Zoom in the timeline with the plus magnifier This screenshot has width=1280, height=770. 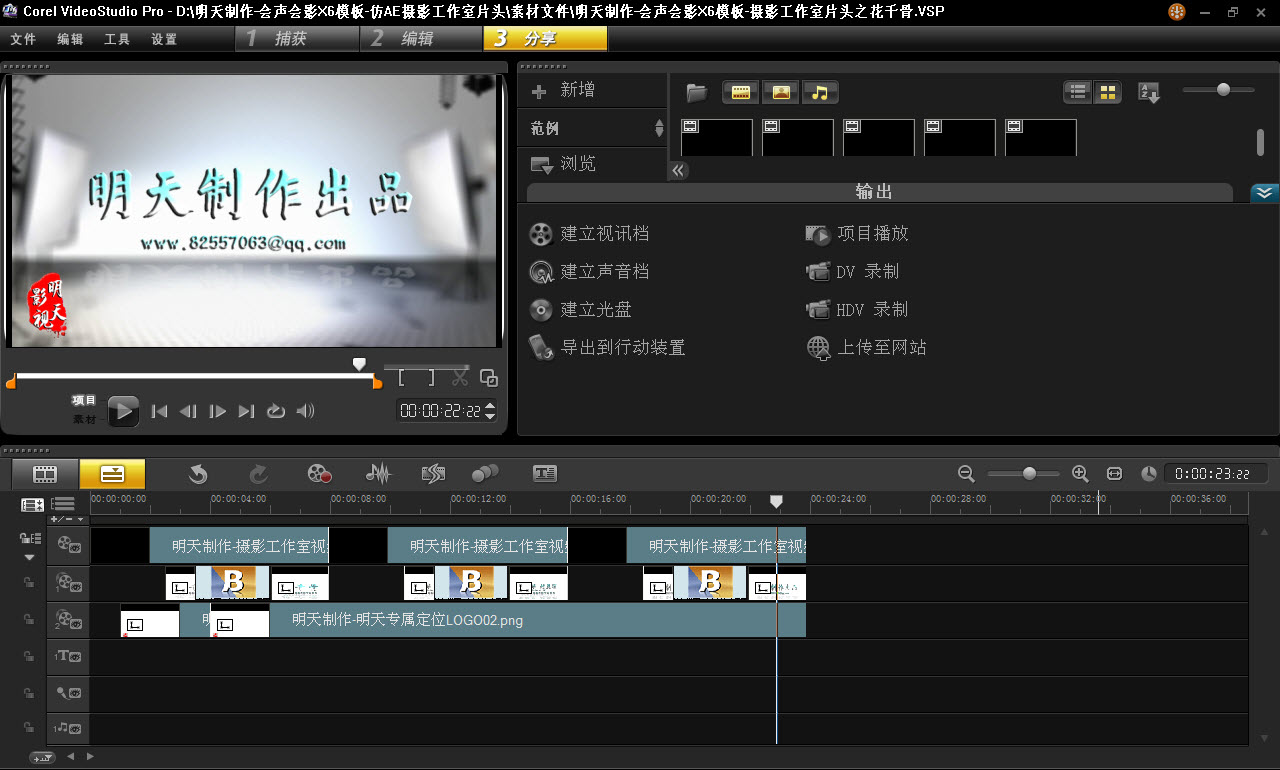coord(1080,474)
